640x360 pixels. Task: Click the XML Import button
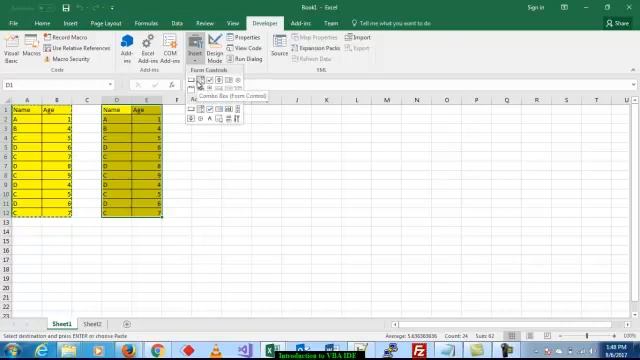pyautogui.click(x=358, y=37)
